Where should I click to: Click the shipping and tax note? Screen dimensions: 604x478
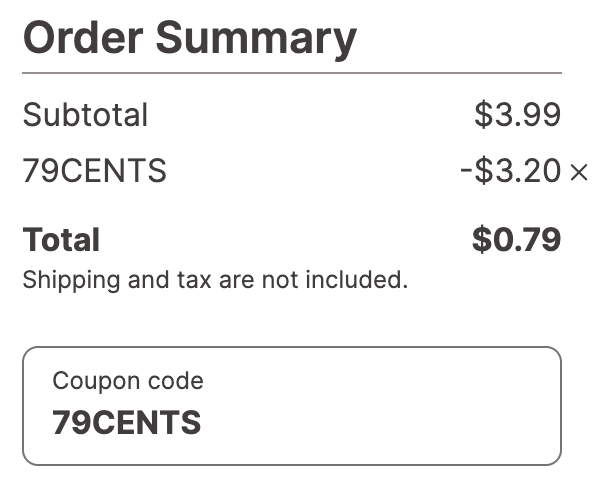tap(215, 280)
